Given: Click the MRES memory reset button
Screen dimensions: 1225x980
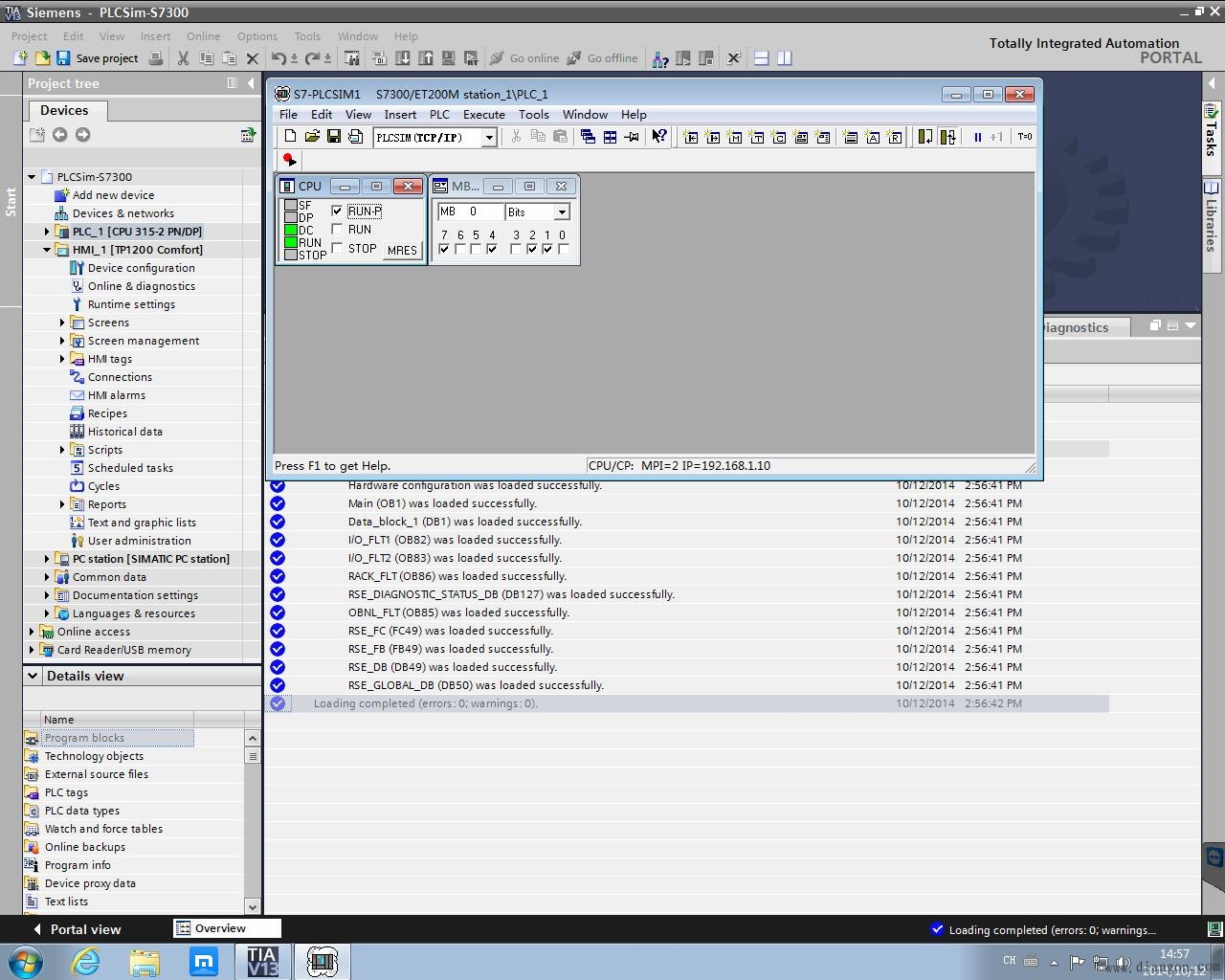Looking at the screenshot, I should point(402,250).
